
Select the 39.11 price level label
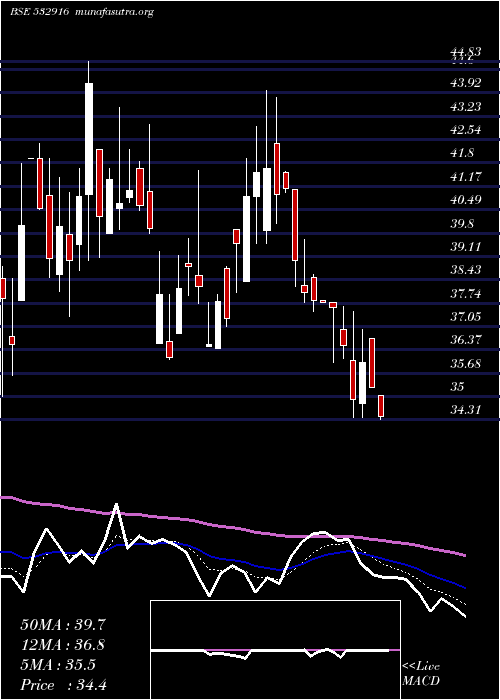(466, 246)
